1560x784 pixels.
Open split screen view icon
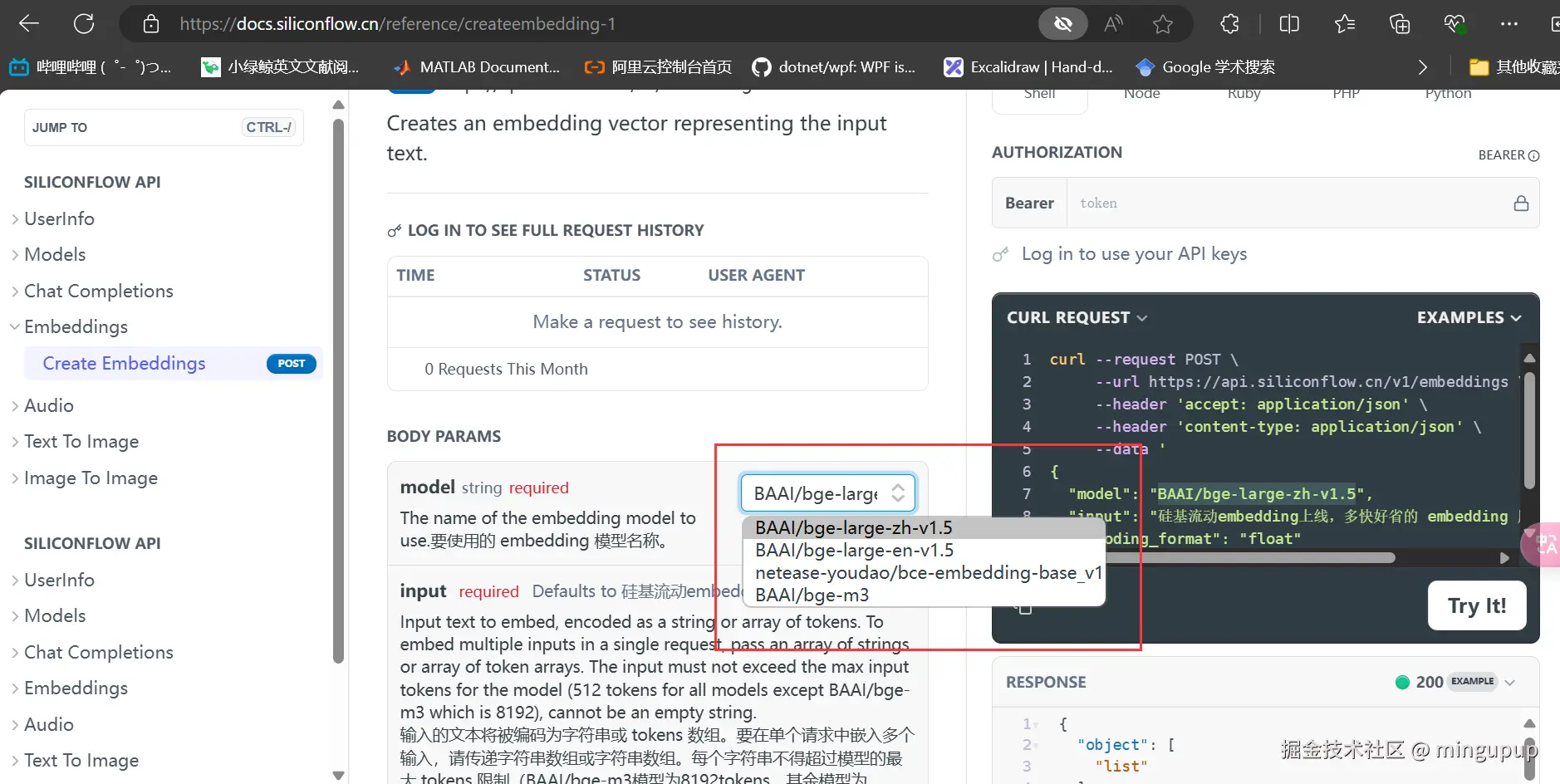(x=1289, y=24)
